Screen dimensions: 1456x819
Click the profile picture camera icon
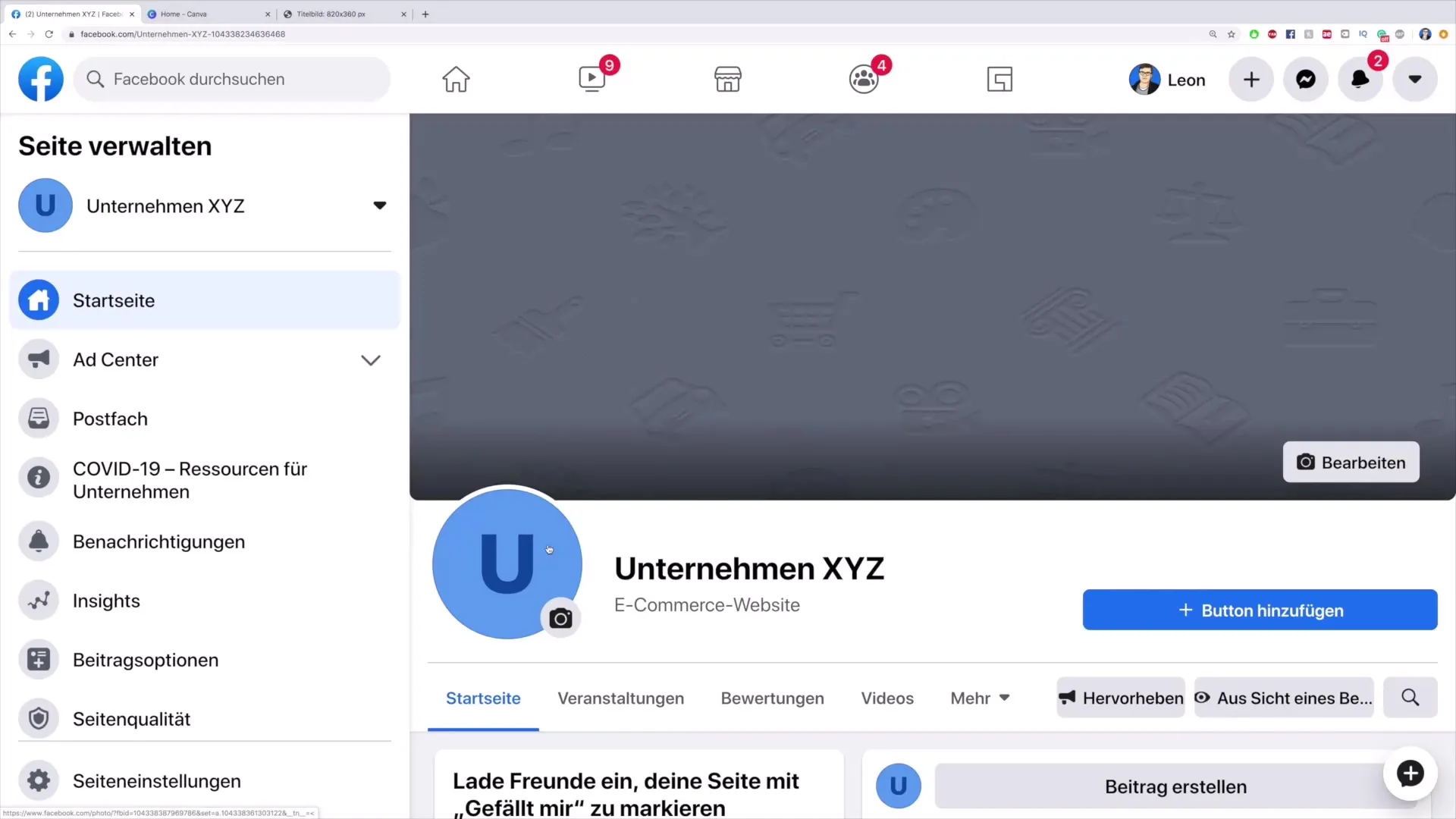pyautogui.click(x=560, y=619)
